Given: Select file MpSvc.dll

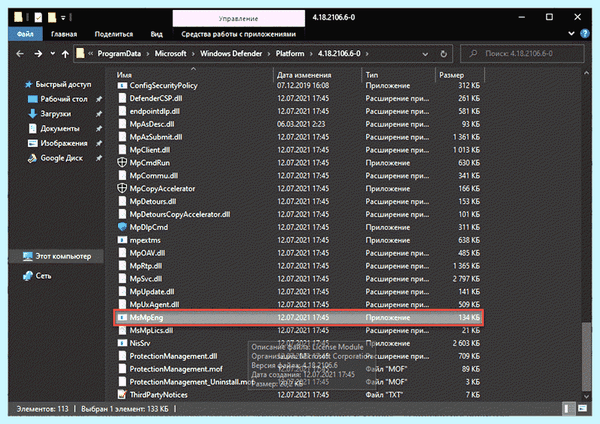Looking at the screenshot, I should tap(146, 279).
